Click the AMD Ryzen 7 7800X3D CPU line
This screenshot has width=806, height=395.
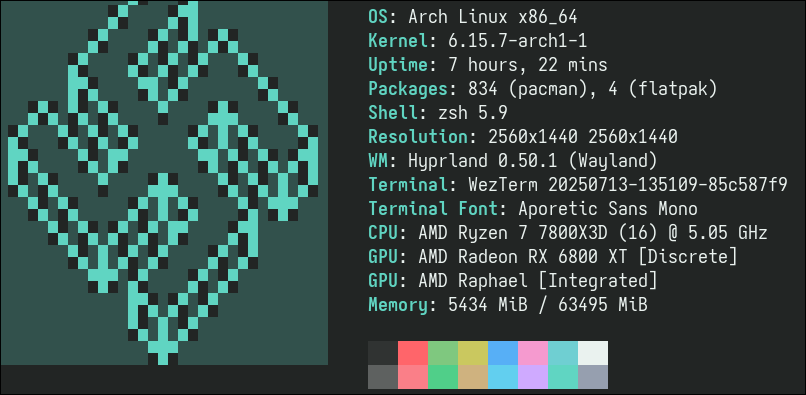[568, 233]
